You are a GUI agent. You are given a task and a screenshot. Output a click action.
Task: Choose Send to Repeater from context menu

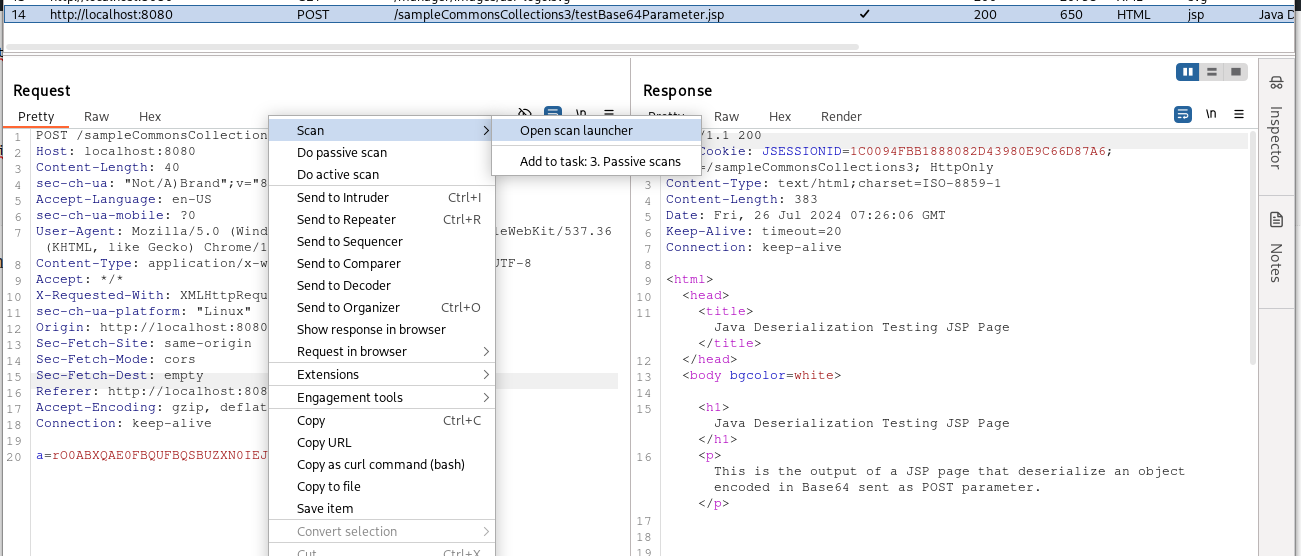point(346,219)
